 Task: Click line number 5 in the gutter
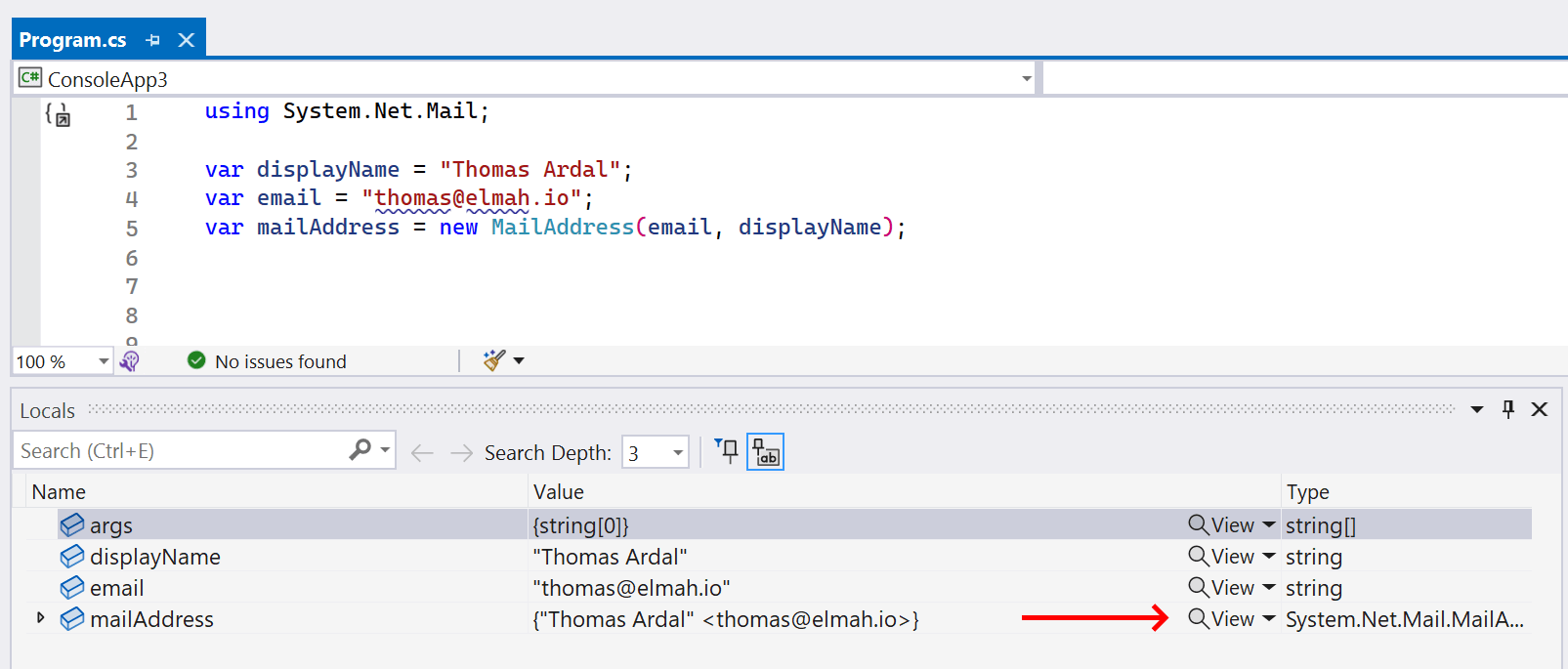(x=132, y=229)
